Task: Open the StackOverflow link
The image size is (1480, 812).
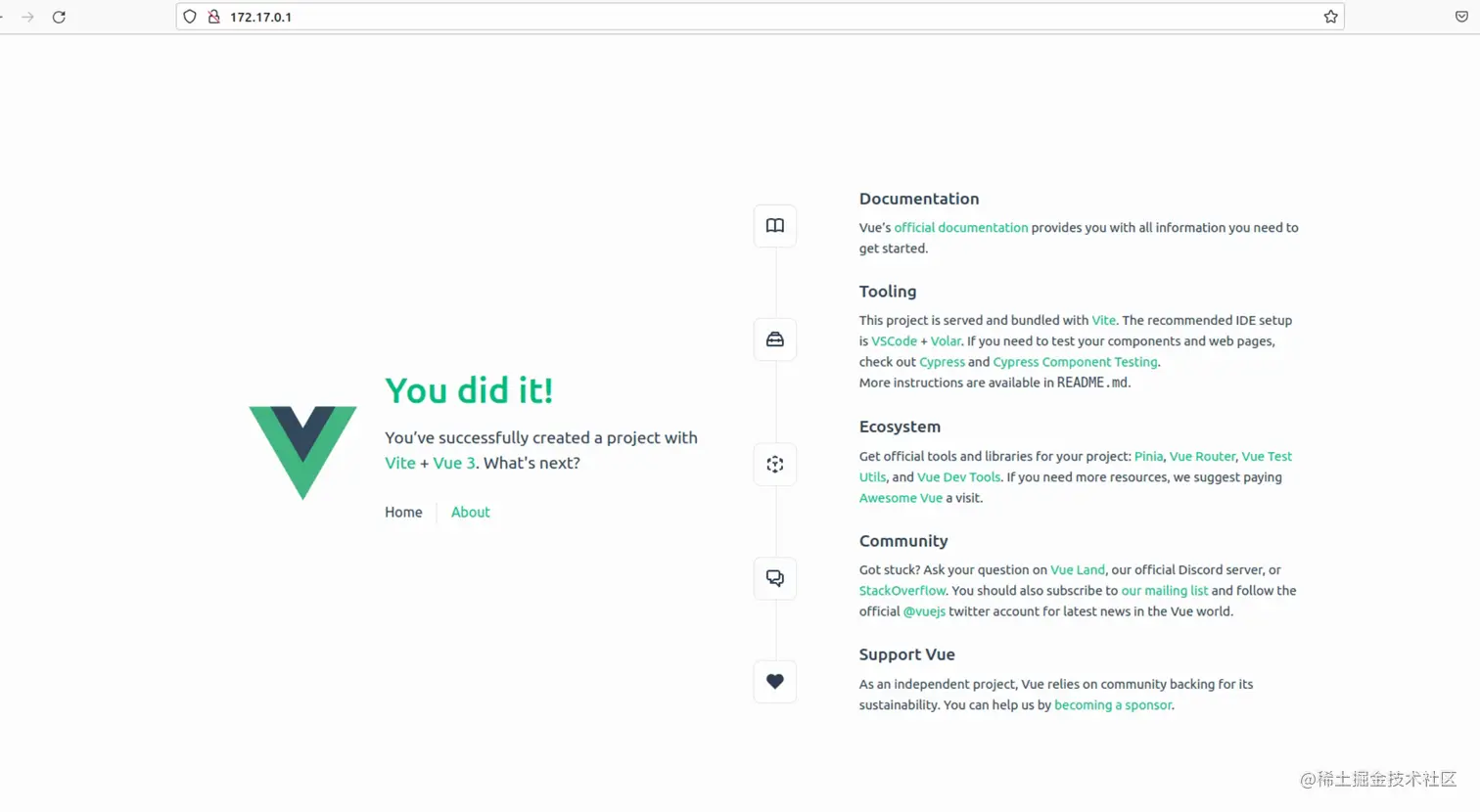Action: pos(902,591)
